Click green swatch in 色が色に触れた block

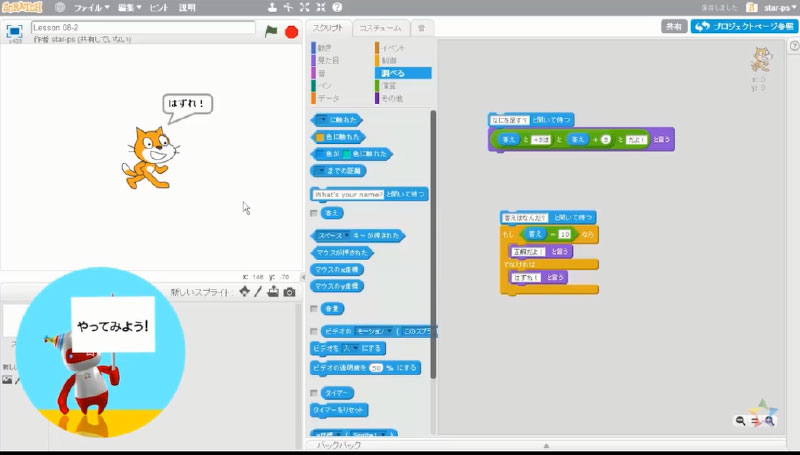point(346,154)
